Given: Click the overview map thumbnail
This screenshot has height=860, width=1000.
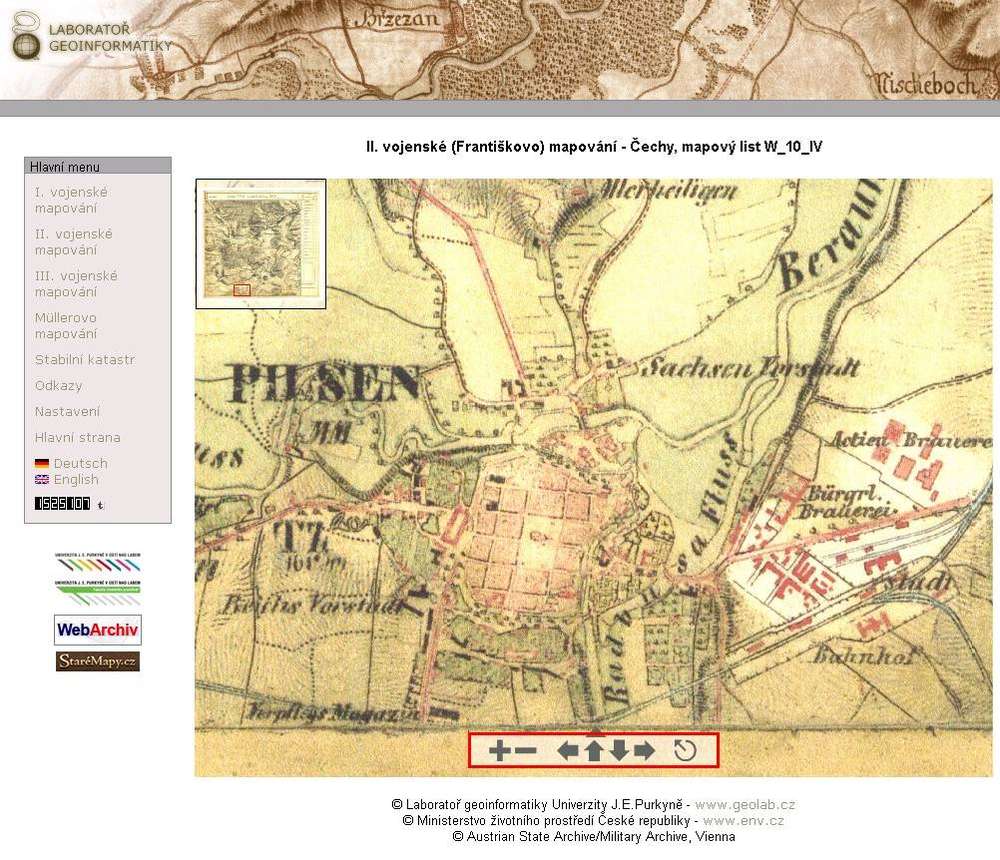Looking at the screenshot, I should click(260, 243).
